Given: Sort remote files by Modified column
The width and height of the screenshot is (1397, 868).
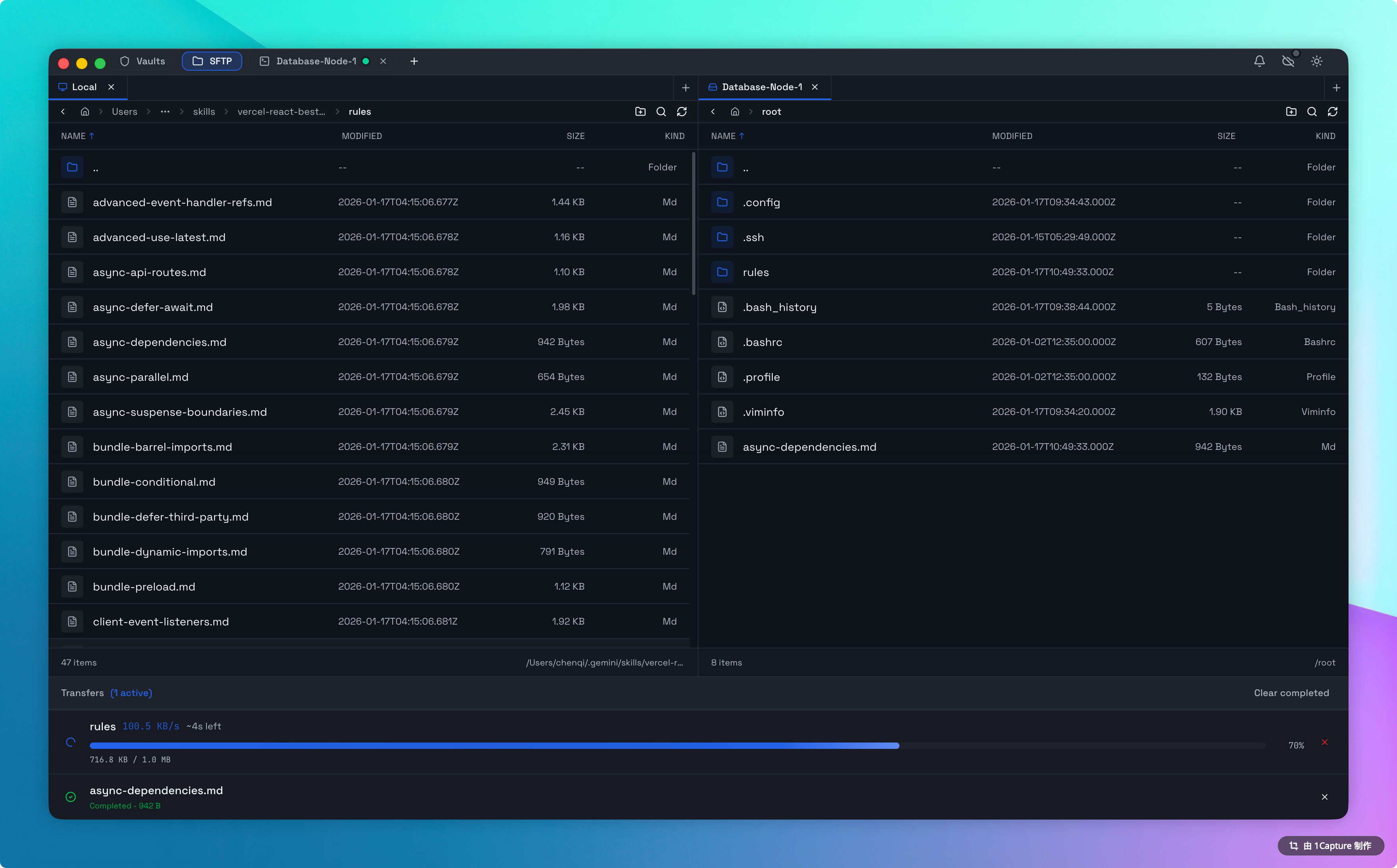Looking at the screenshot, I should (x=1012, y=136).
